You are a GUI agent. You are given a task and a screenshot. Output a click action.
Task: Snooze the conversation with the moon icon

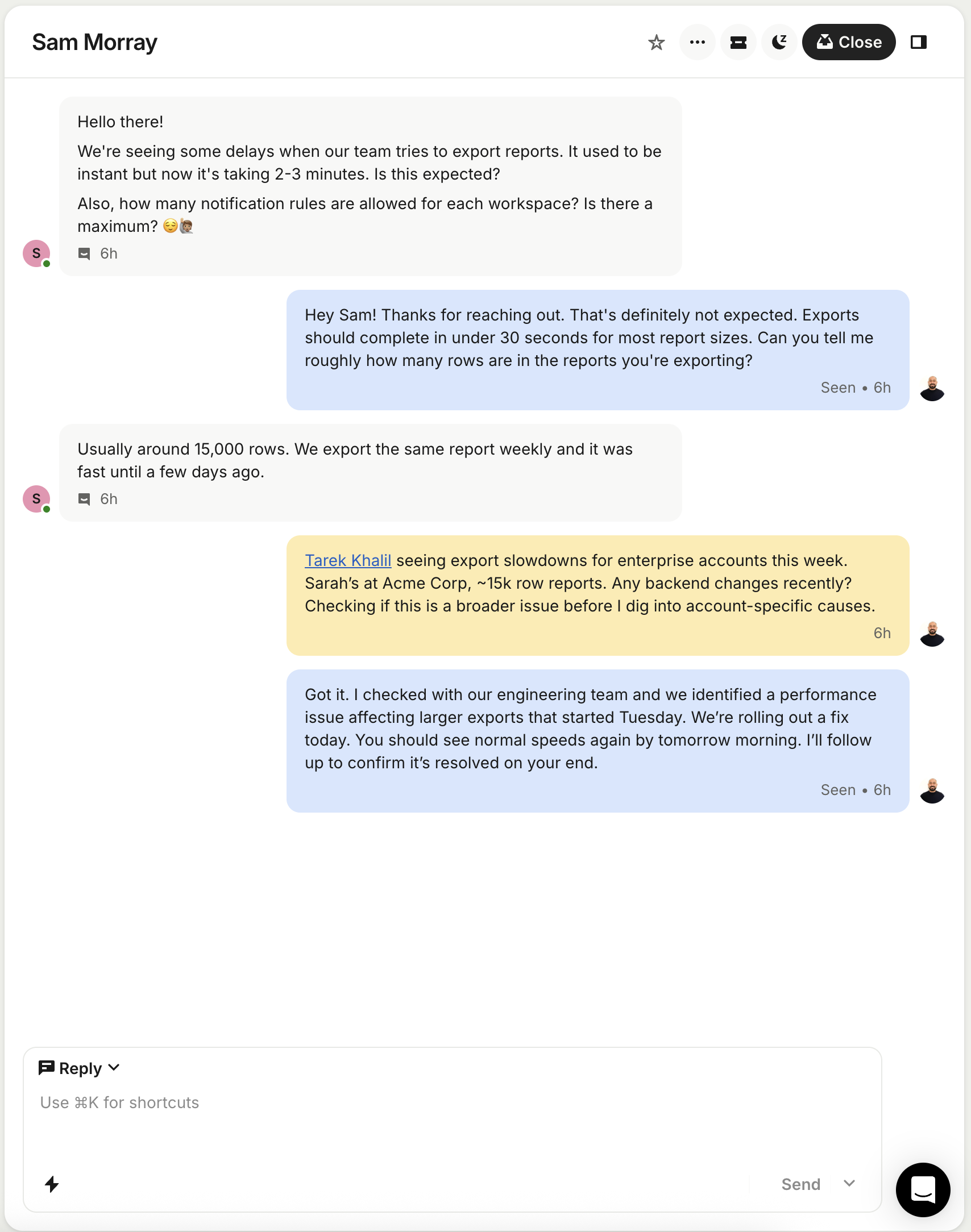tap(779, 42)
